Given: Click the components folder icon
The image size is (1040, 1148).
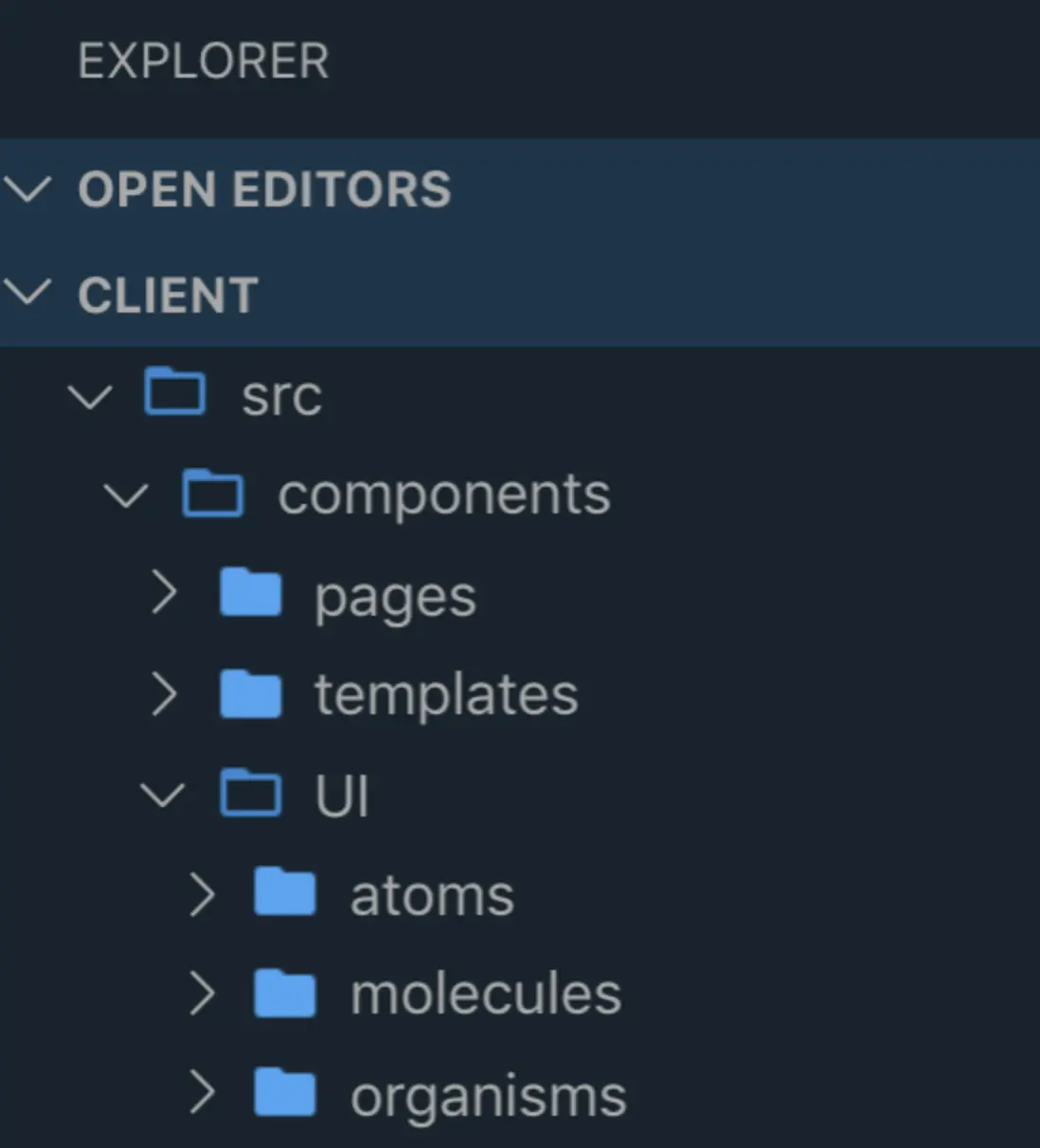Looking at the screenshot, I should coord(212,493).
